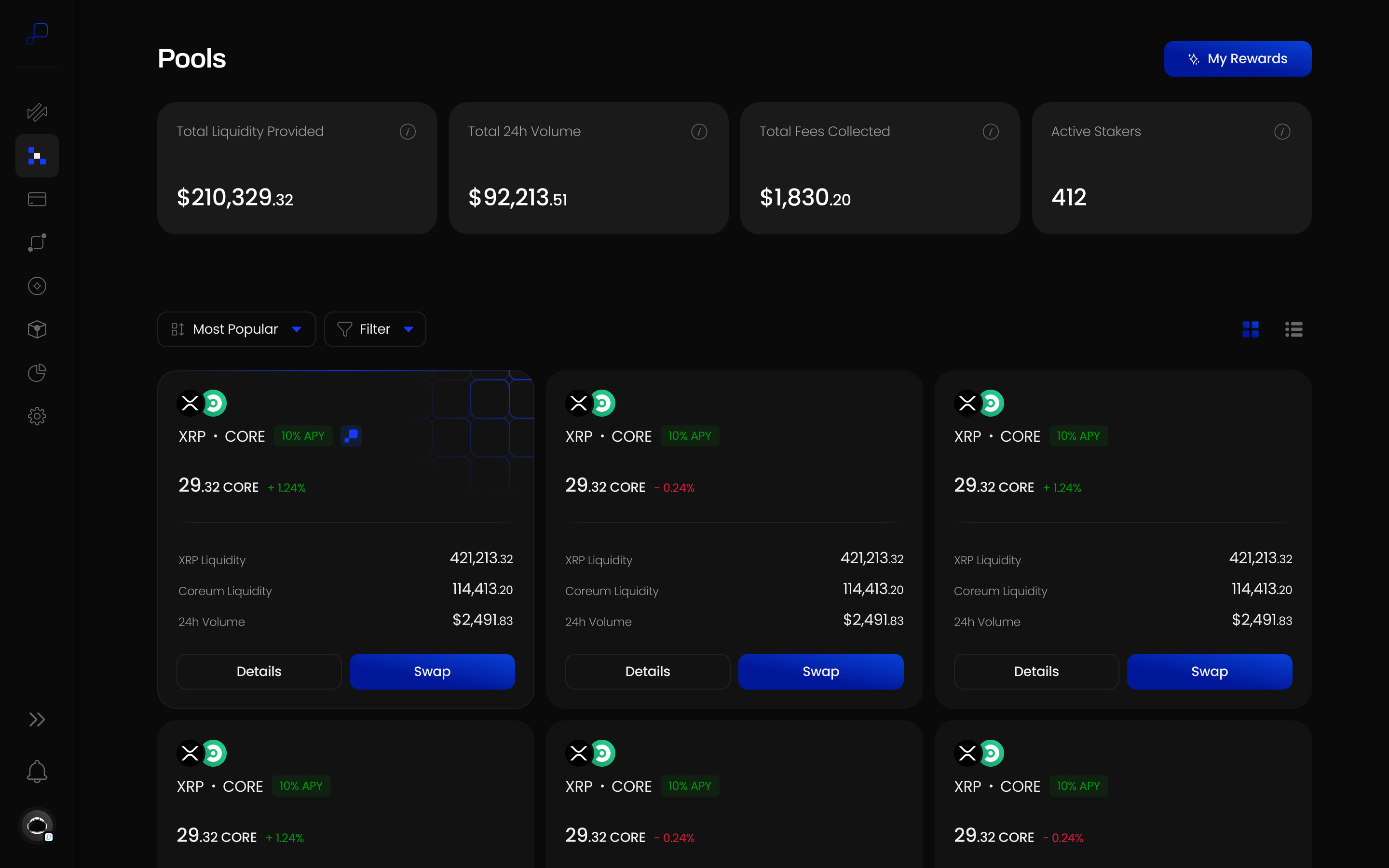
Task: Click the featured badge on the first XRP-CORE pool
Action: (x=351, y=436)
